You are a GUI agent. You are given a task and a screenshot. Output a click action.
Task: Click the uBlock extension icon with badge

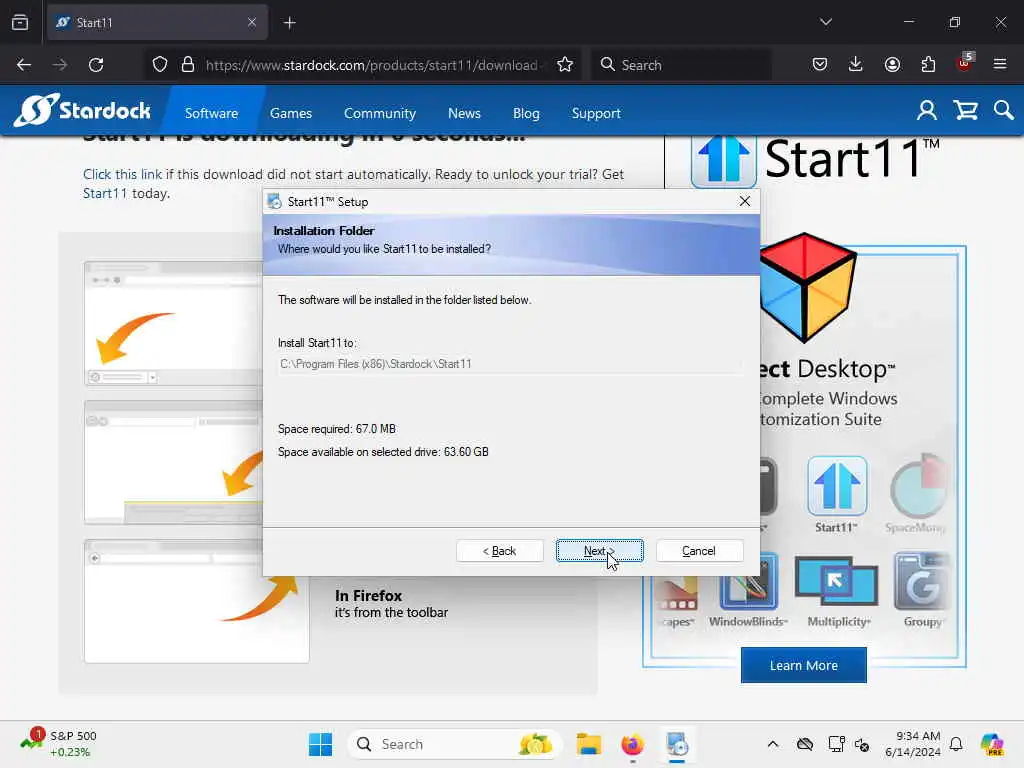pyautogui.click(x=965, y=63)
